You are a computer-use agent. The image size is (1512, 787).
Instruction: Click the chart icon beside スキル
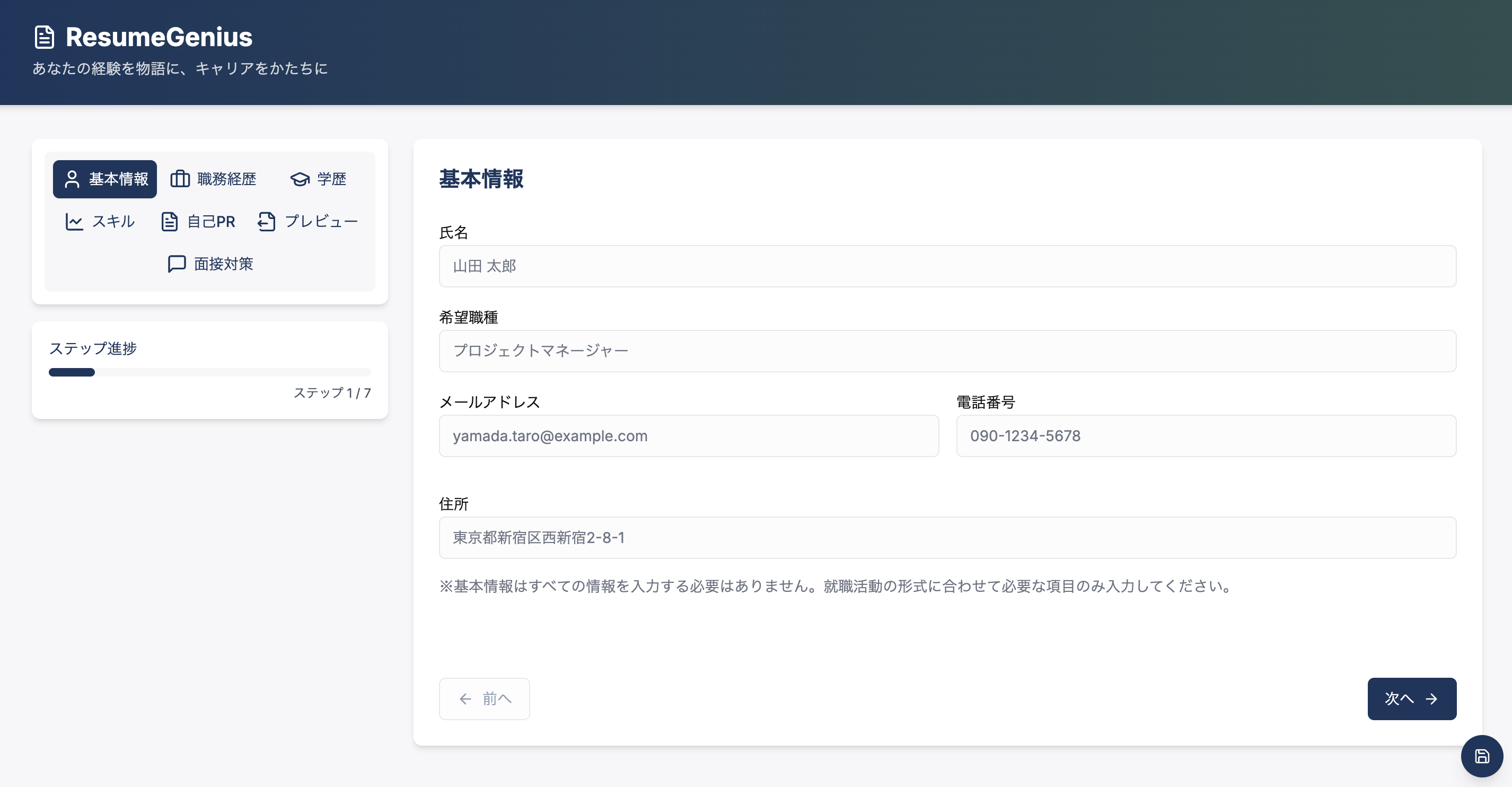point(74,222)
